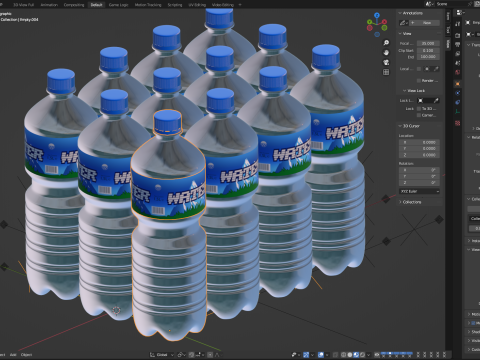Toggle proportional editing icon
Viewport: 480px width, 360px height.
210,355
